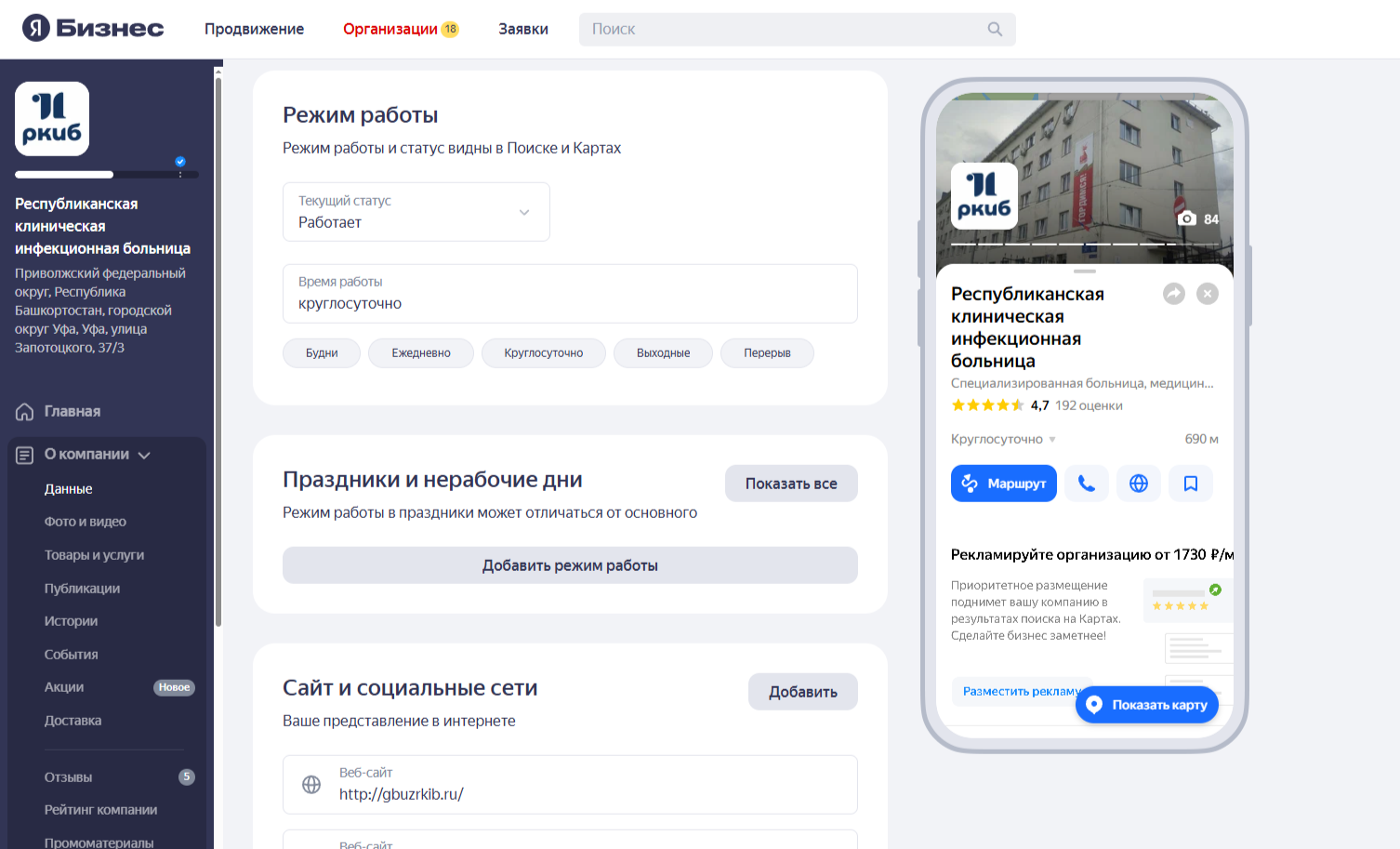
Task: Open the РКИБ organization logo in sidebar
Action: 52,118
